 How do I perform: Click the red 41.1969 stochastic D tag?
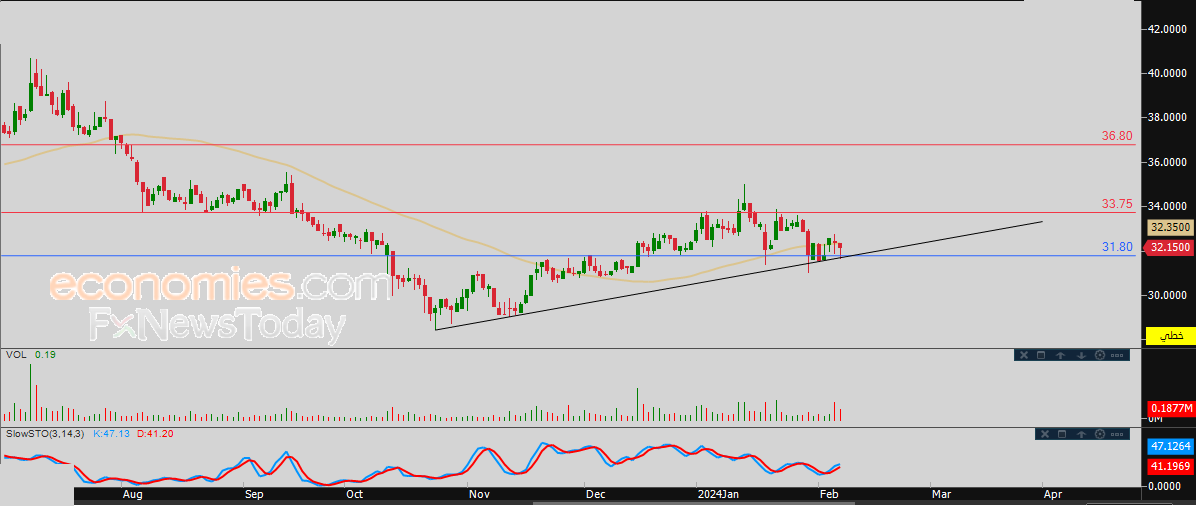1170,465
